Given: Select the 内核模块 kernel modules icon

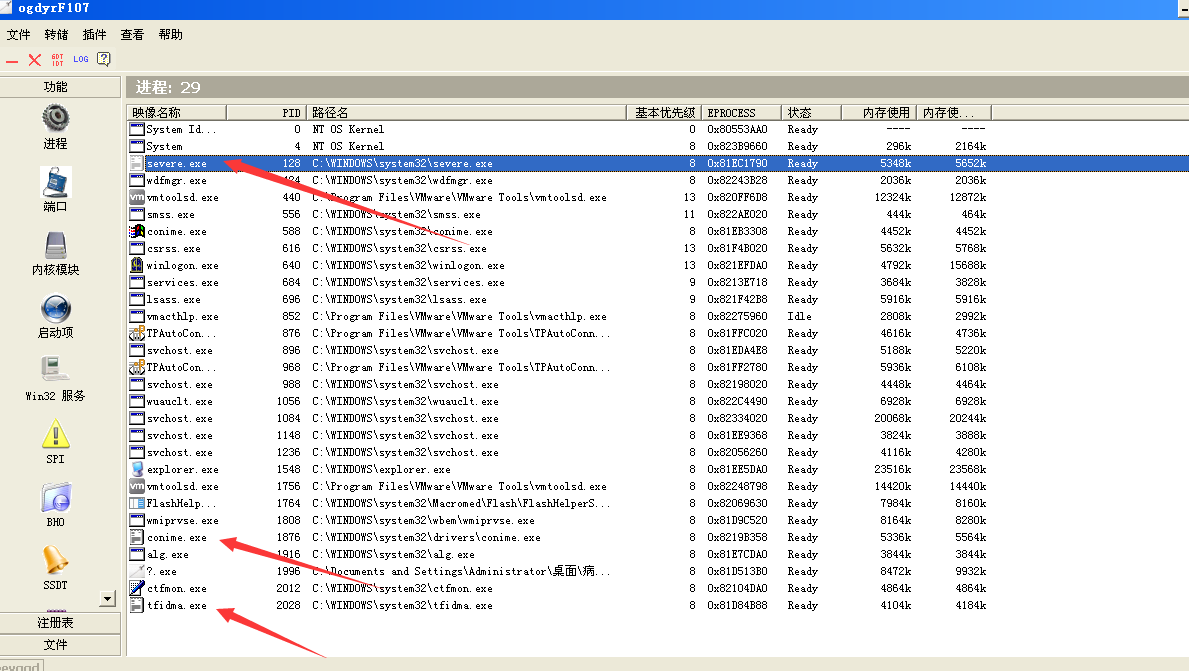Looking at the screenshot, I should [55, 245].
